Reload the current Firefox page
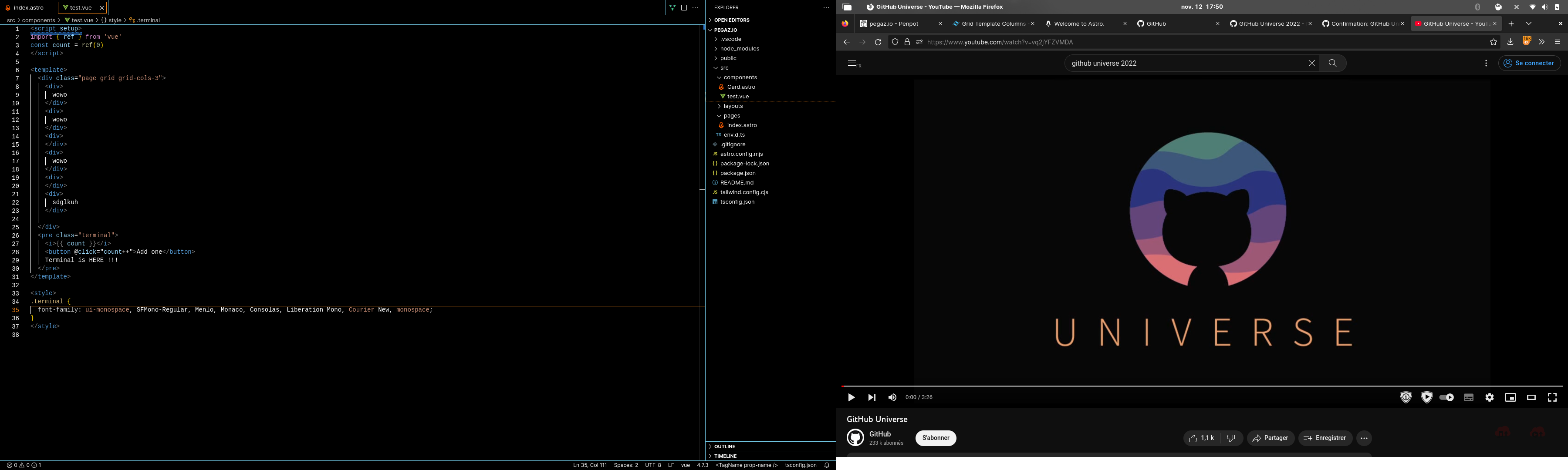Viewport: 1568px width, 470px height. coord(878,42)
